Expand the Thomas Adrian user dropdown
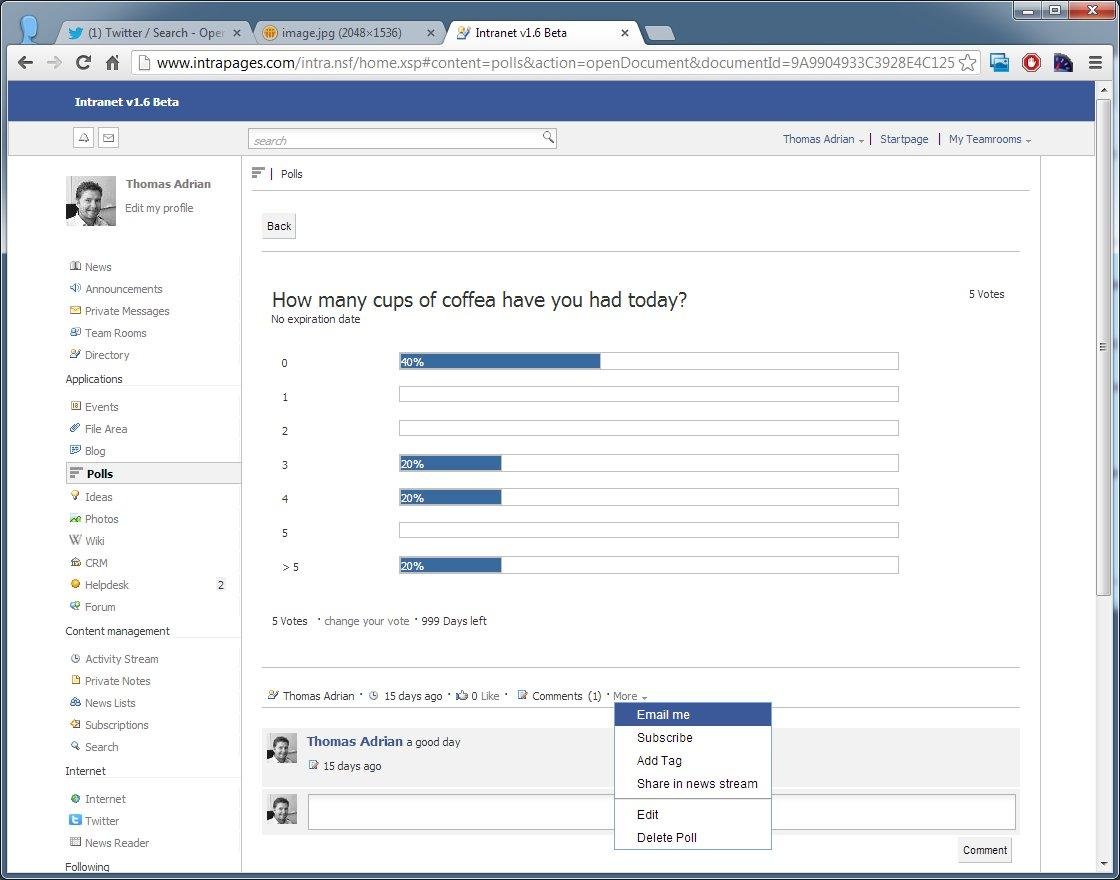 click(x=823, y=140)
